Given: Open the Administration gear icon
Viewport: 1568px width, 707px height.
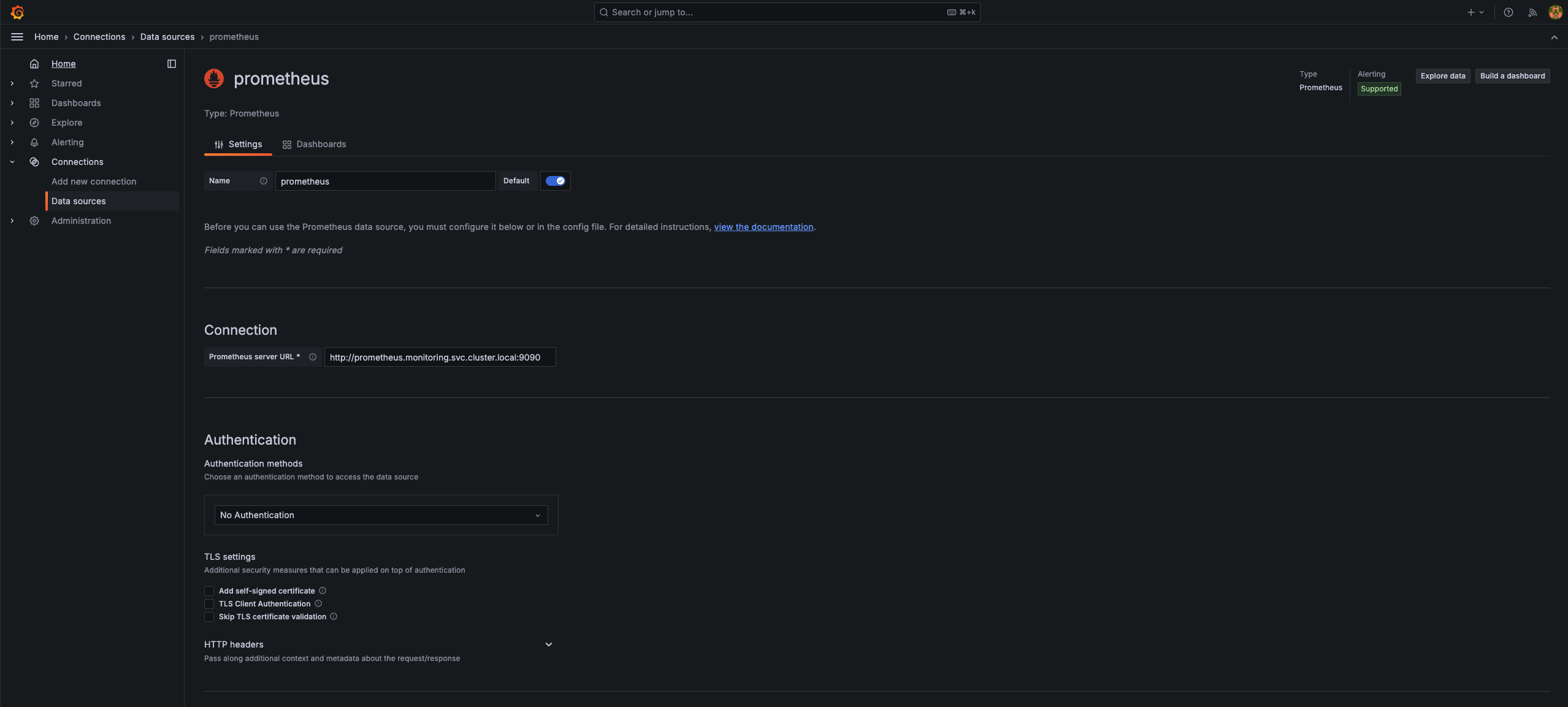Looking at the screenshot, I should point(34,221).
